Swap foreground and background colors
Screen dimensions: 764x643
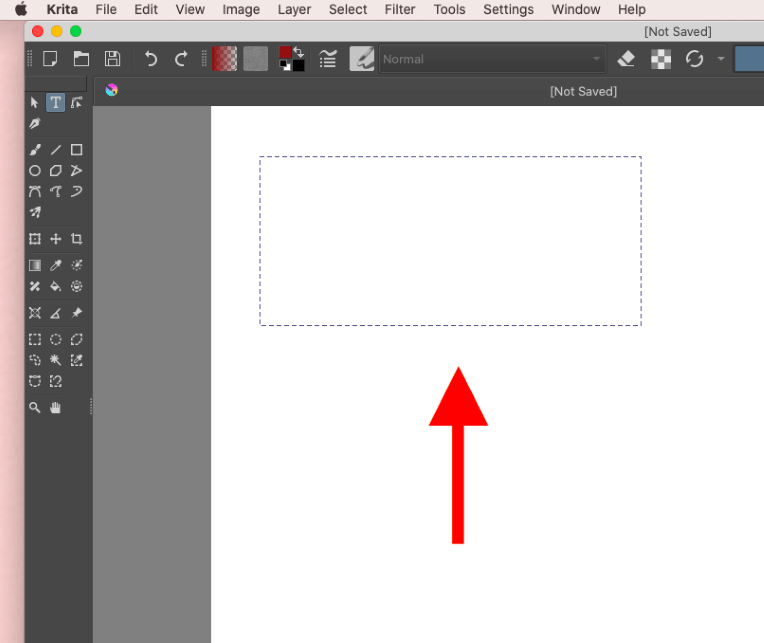(299, 52)
